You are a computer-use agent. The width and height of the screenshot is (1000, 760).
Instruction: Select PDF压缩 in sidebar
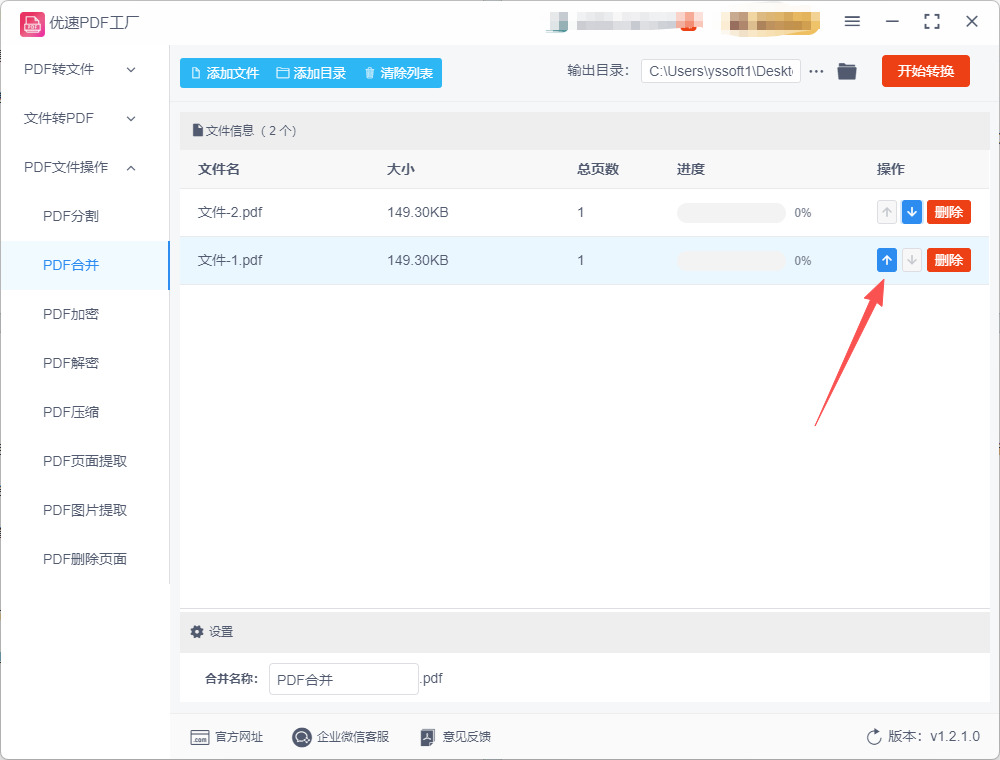click(71, 413)
